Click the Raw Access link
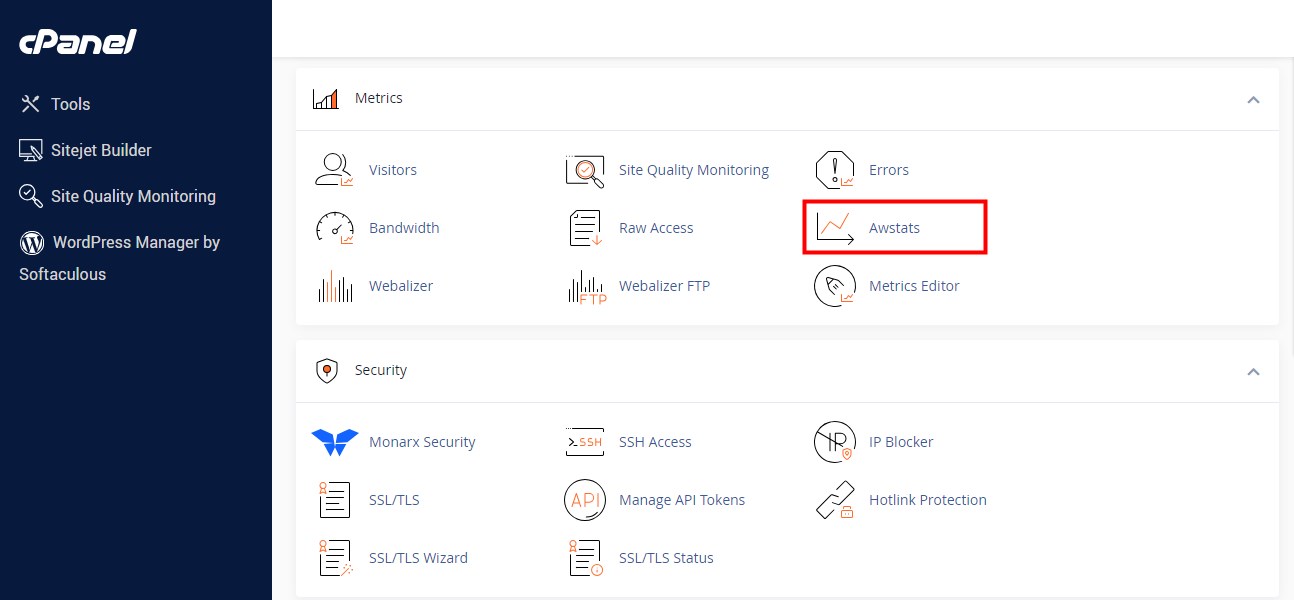This screenshot has height=600, width=1294. coord(656,228)
